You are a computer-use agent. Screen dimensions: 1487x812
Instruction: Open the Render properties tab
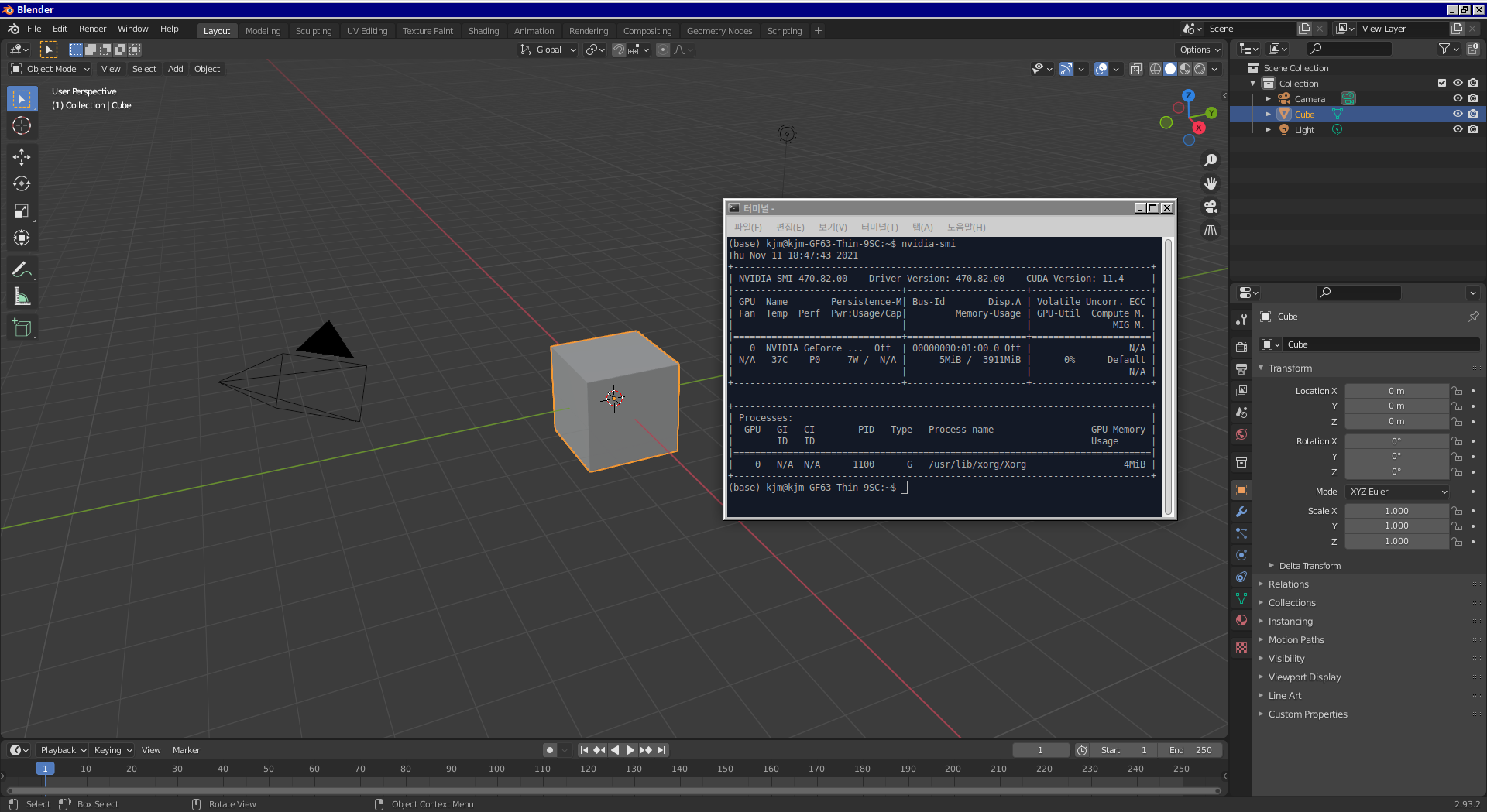1241,347
